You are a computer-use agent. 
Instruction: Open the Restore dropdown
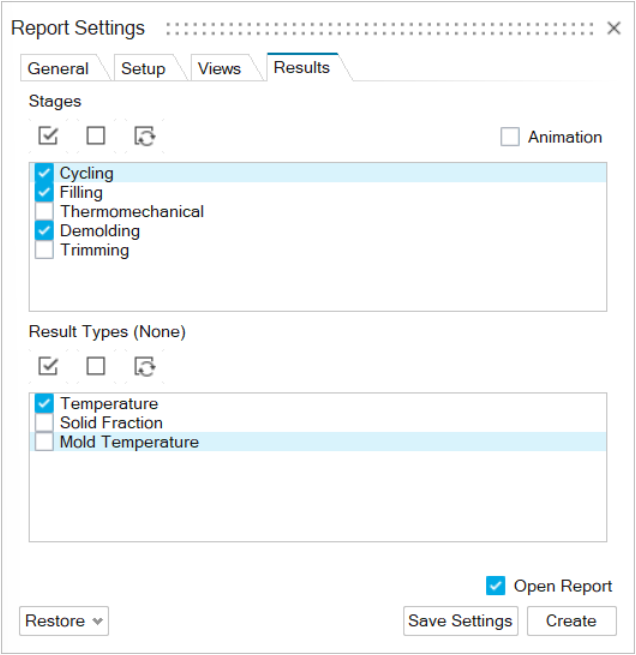coord(64,621)
